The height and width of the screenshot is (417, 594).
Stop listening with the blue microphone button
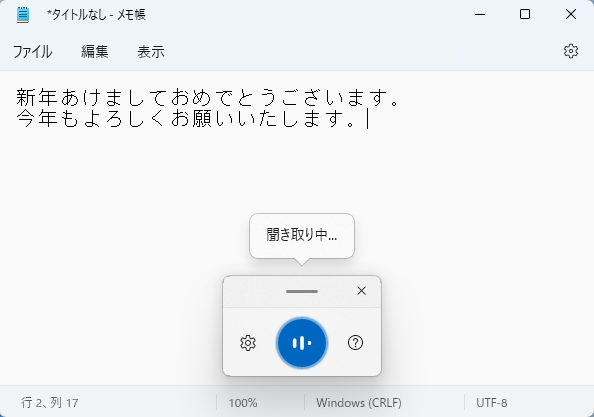pos(302,343)
